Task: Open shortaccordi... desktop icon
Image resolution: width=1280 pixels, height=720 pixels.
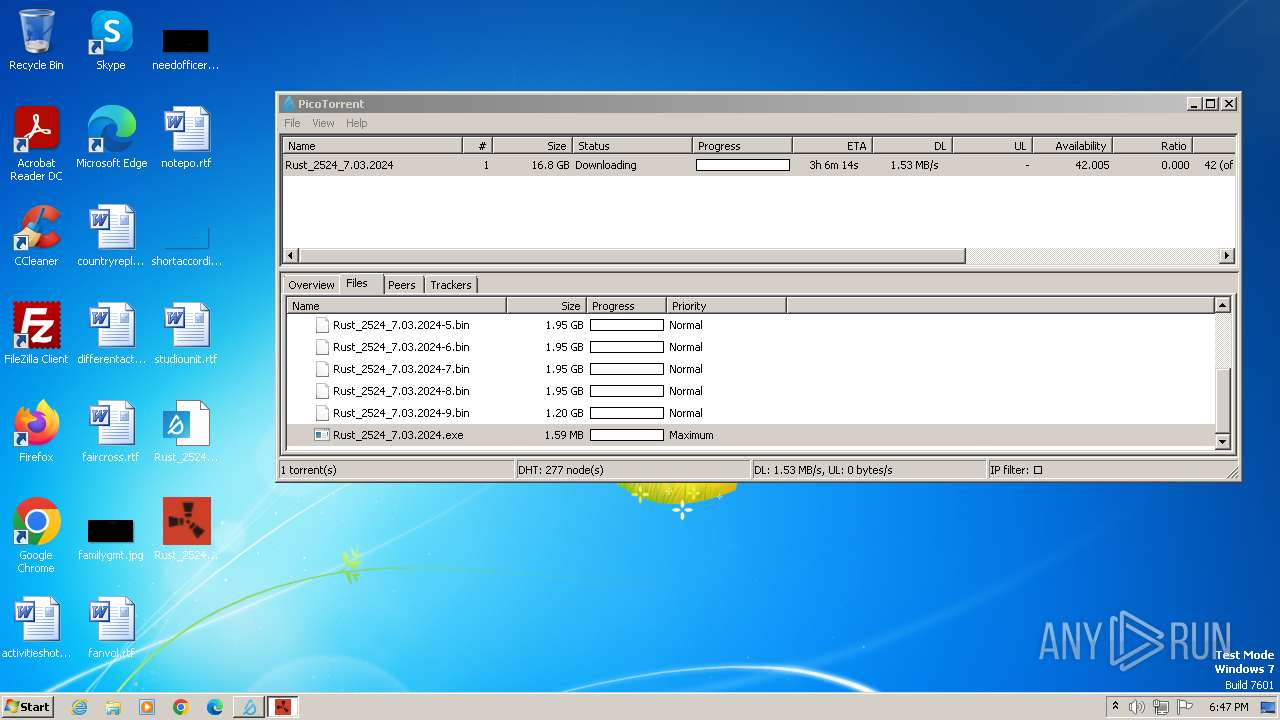Action: click(186, 247)
